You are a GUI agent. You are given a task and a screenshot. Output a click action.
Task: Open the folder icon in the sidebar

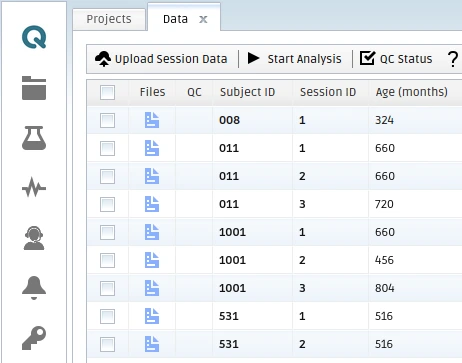tap(34, 88)
